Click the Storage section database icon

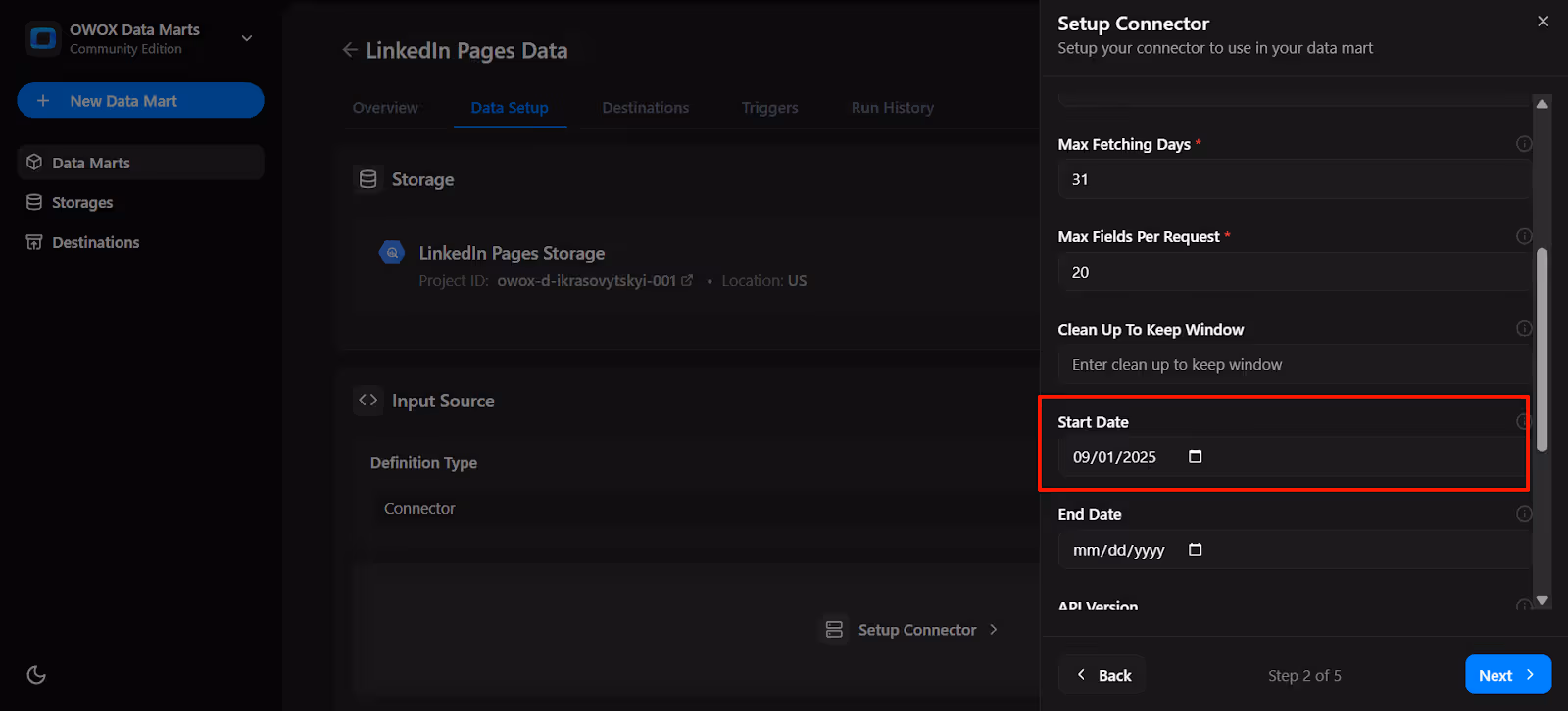coord(368,179)
